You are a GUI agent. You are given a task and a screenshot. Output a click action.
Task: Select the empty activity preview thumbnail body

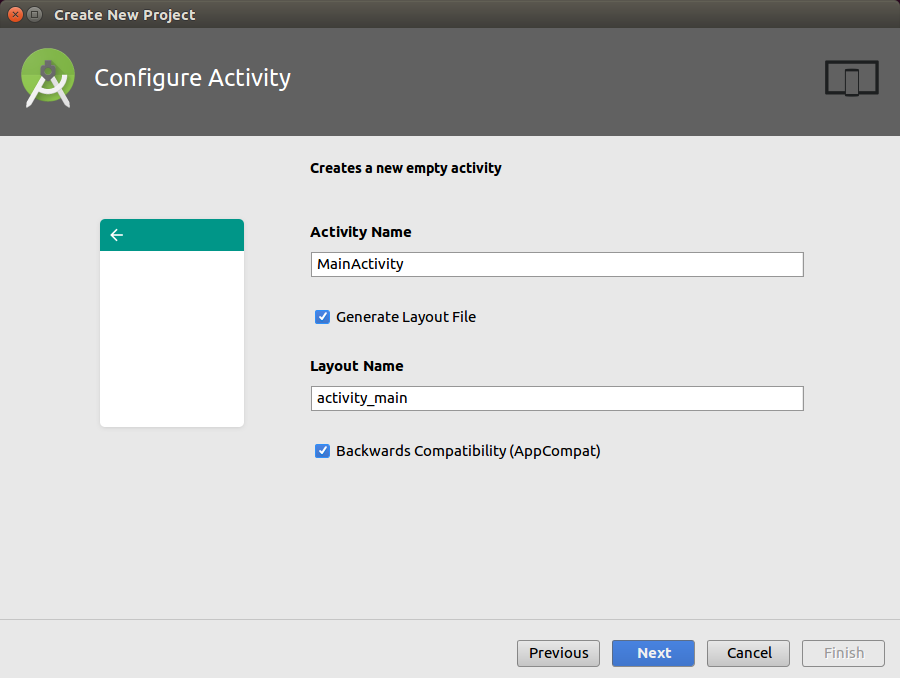(172, 338)
